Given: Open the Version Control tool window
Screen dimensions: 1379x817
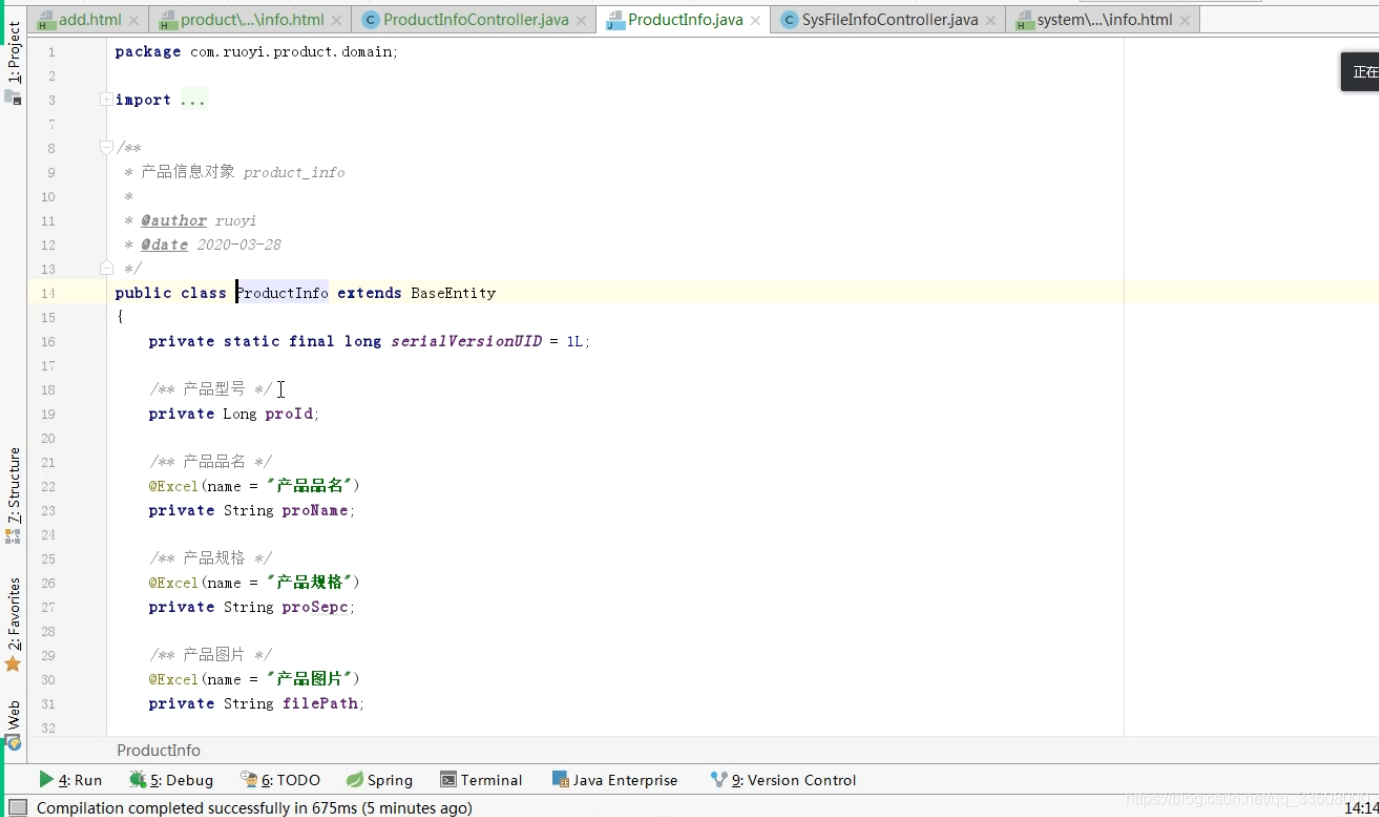Looking at the screenshot, I should tap(783, 780).
